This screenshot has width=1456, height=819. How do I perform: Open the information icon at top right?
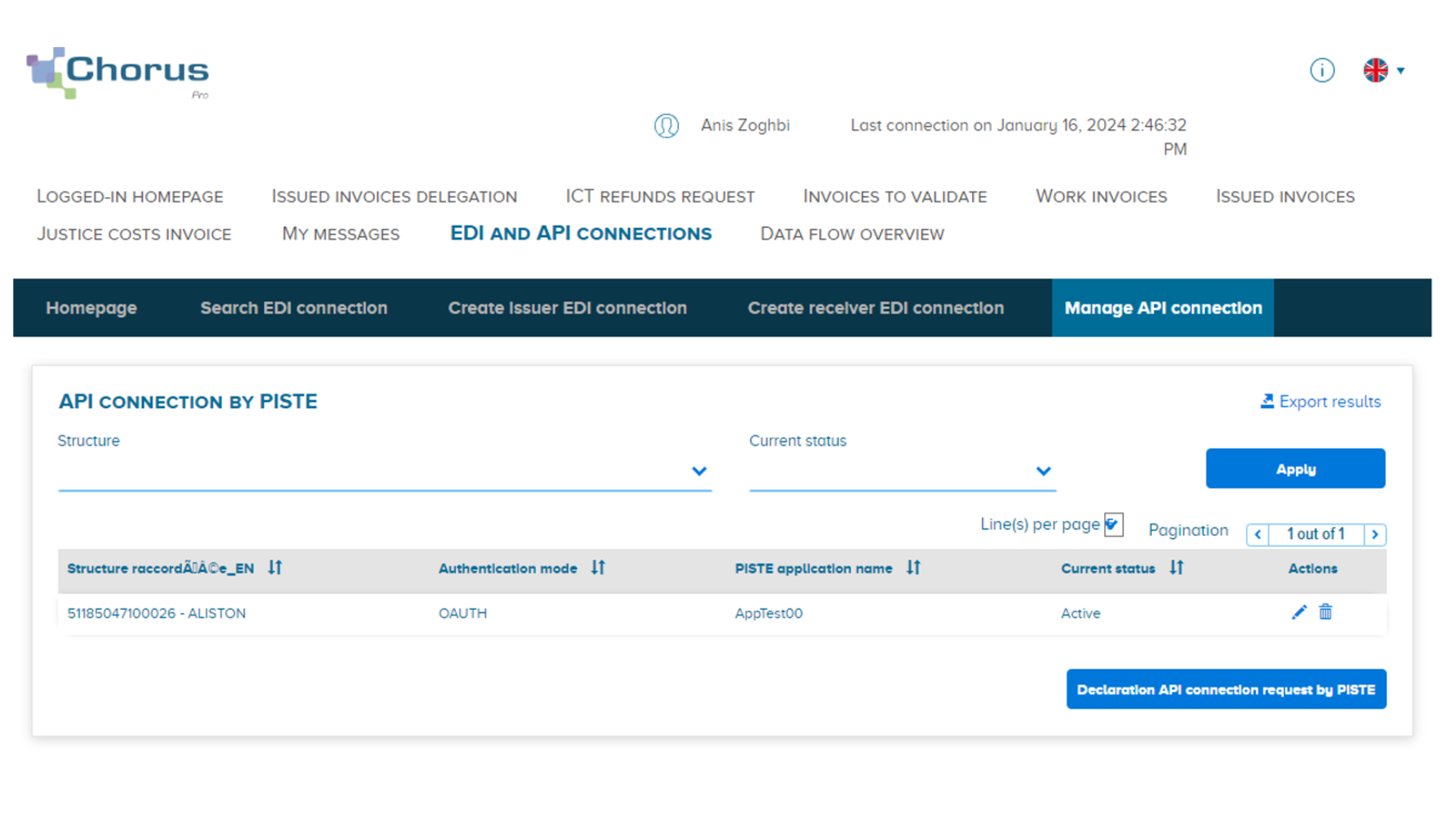(1322, 71)
